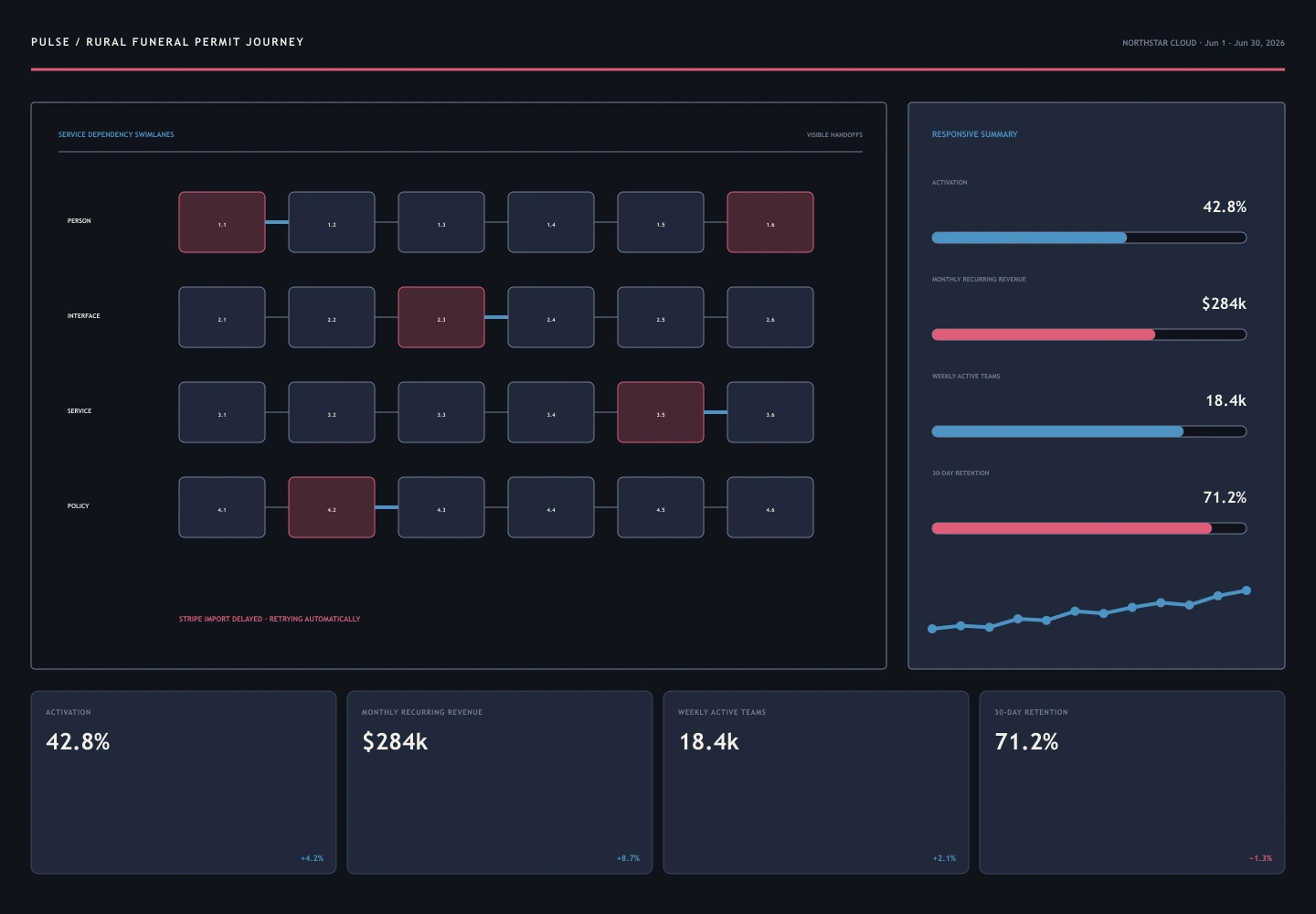Click the 30-Day Retention progress bar
This screenshot has width=1316, height=914.
(x=1089, y=528)
